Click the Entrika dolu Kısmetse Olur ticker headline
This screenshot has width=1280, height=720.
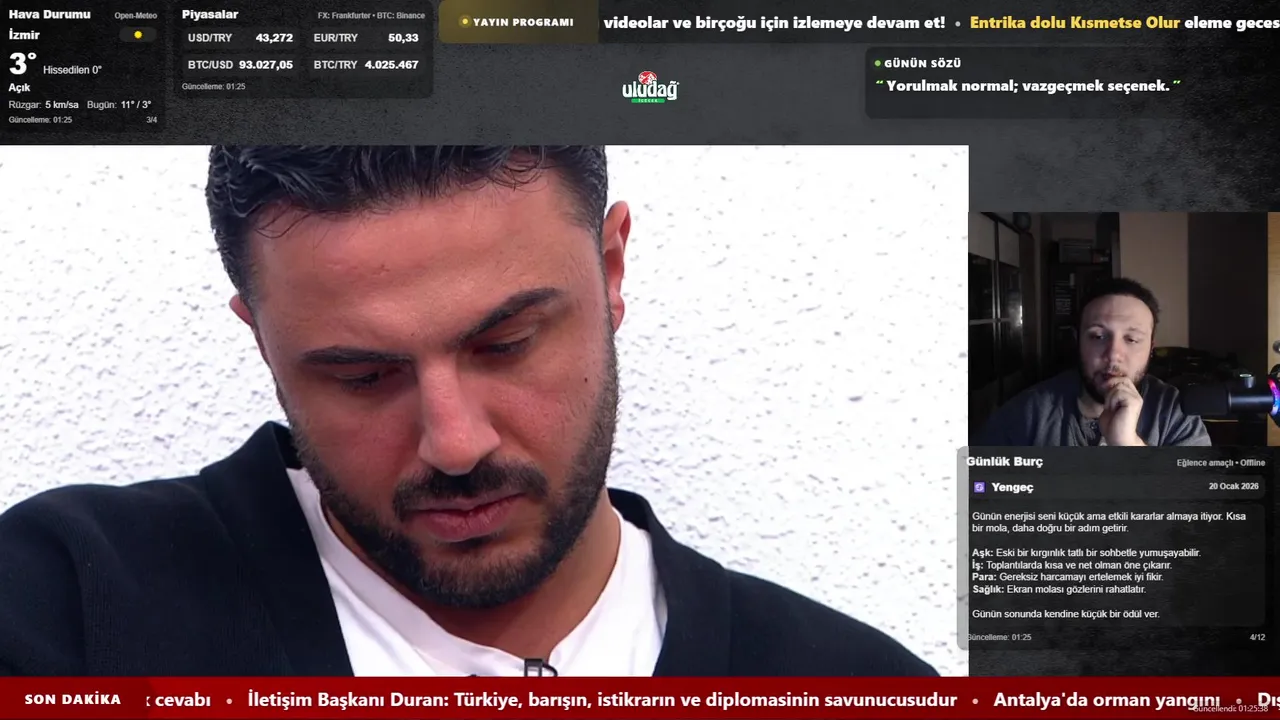tap(1075, 22)
